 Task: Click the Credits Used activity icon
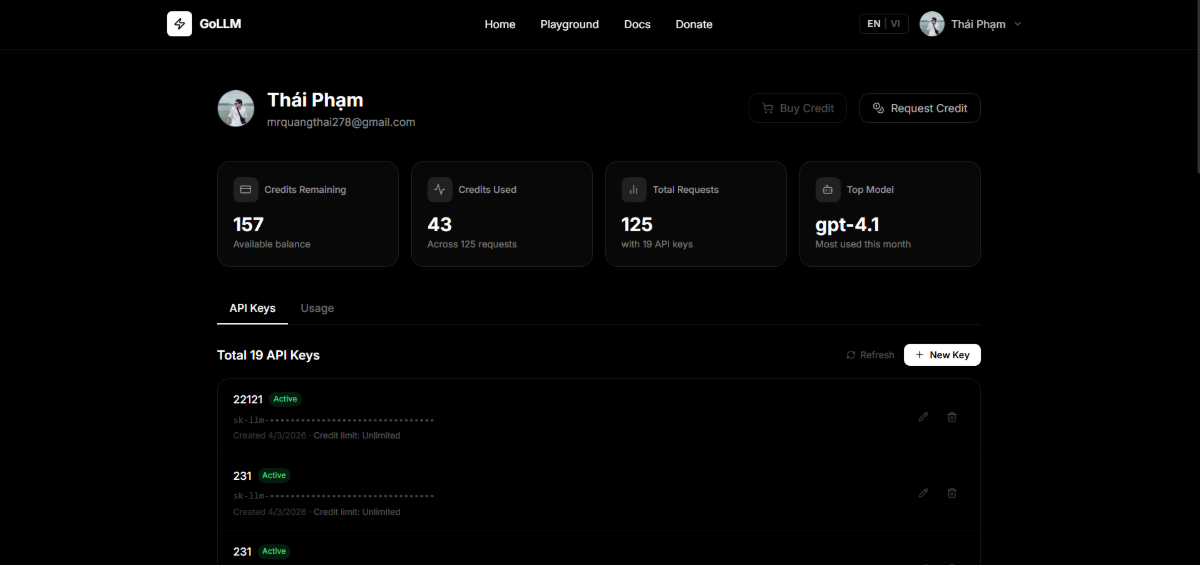click(x=440, y=190)
